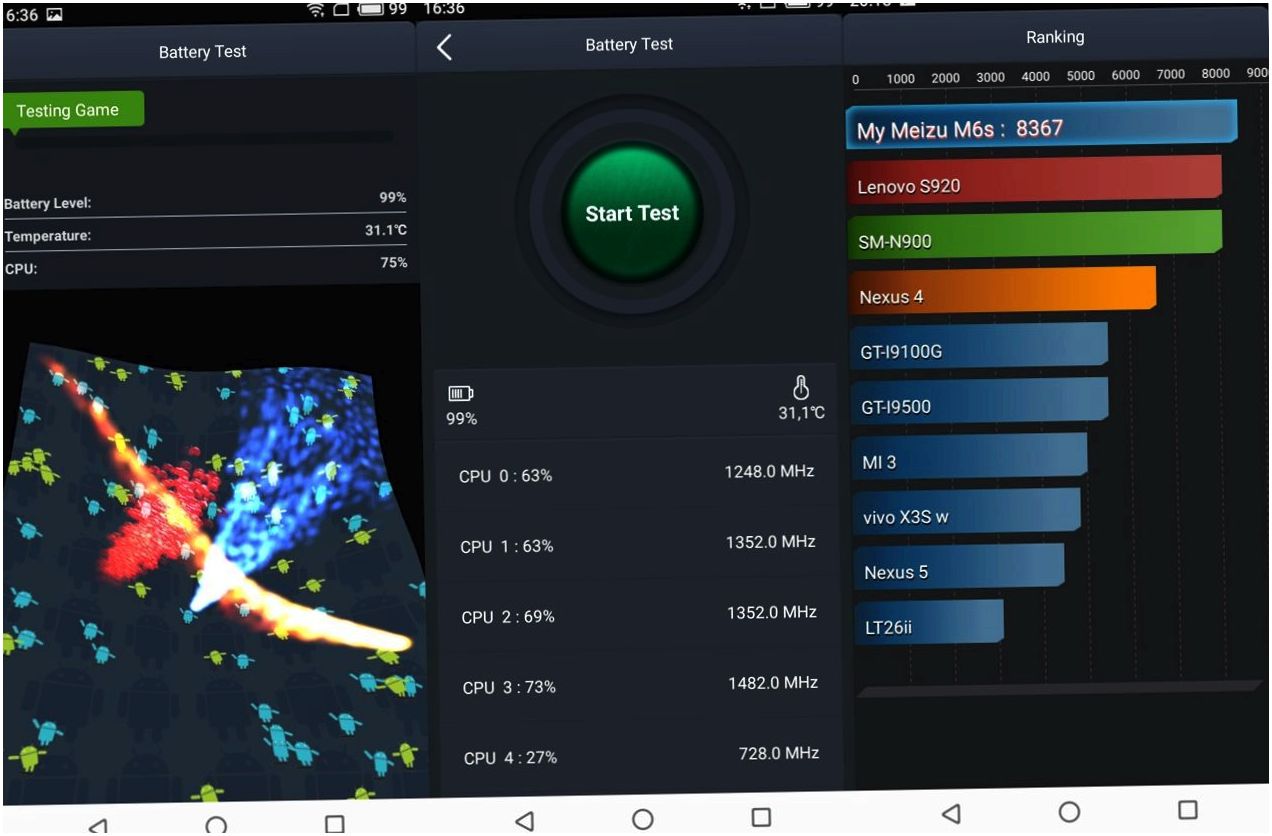Tap the 728.0 MHz frequency value

[779, 754]
